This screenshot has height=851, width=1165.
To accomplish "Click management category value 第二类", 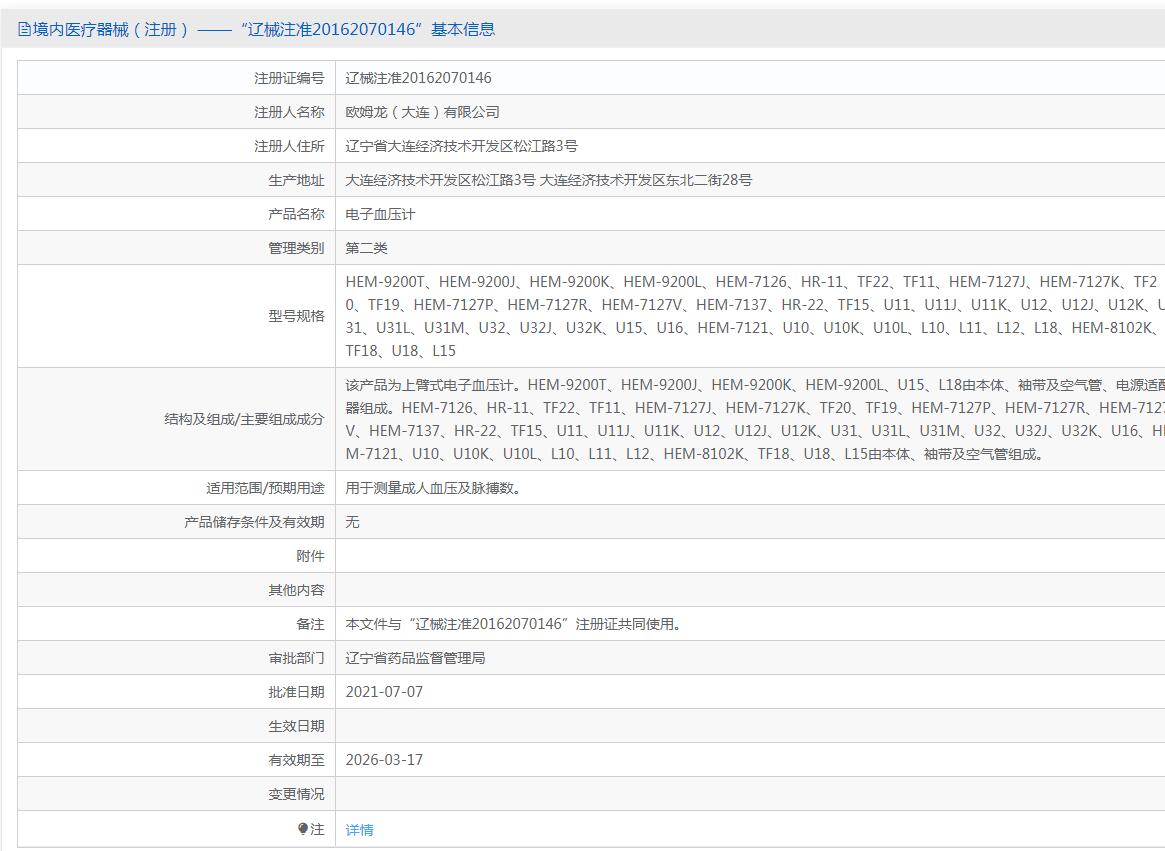I will (x=366, y=248).
